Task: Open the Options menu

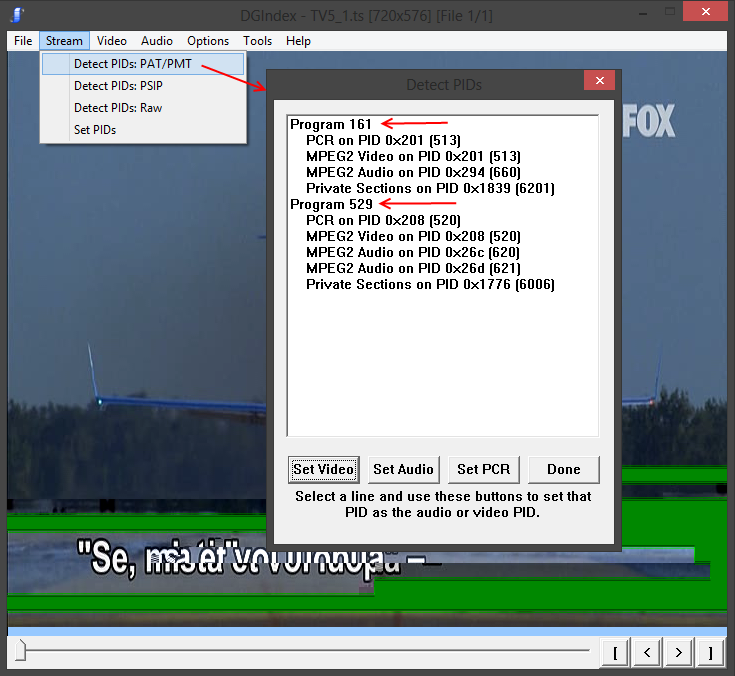Action: point(208,41)
